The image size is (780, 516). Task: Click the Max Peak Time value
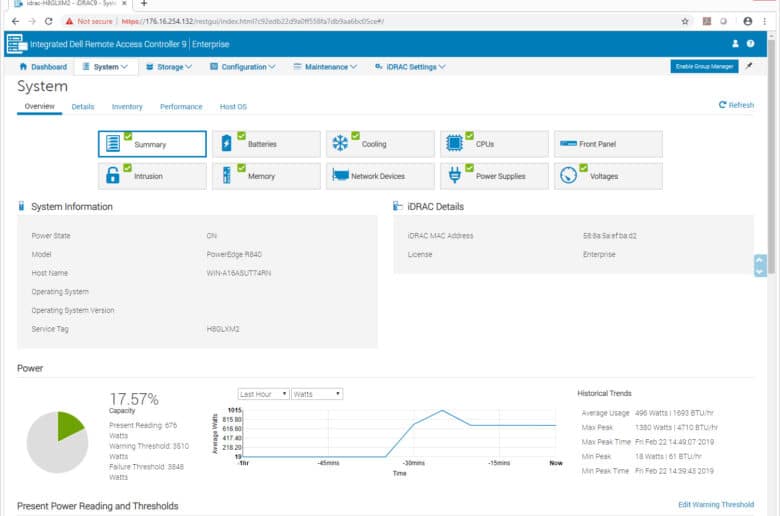[674, 442]
